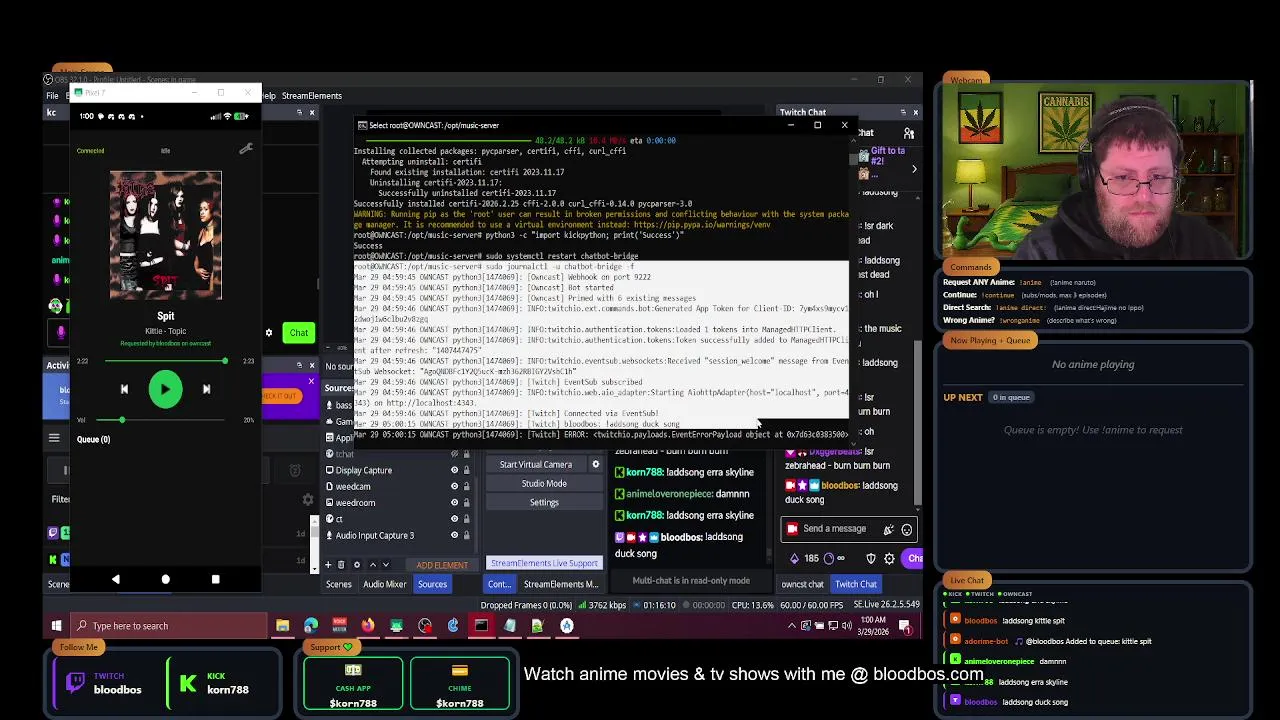Image resolution: width=1280 pixels, height=720 pixels.
Task: Open OBS Settings from the Controls dock
Action: tap(544, 502)
